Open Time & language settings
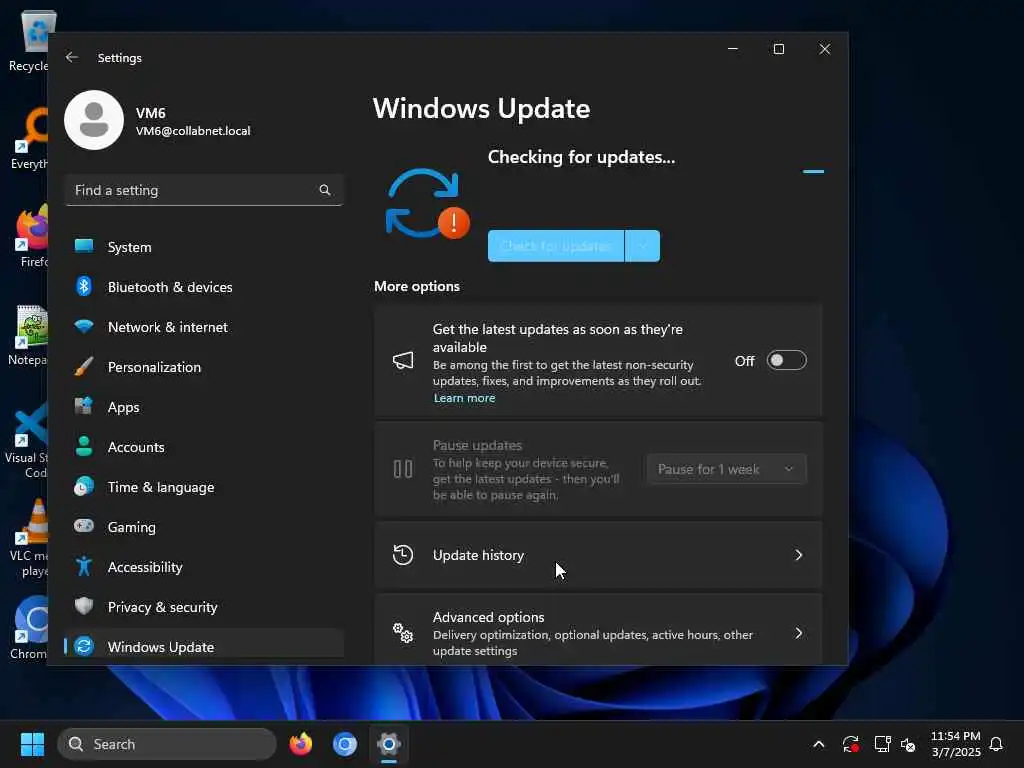The image size is (1024, 768). pyautogui.click(x=204, y=487)
